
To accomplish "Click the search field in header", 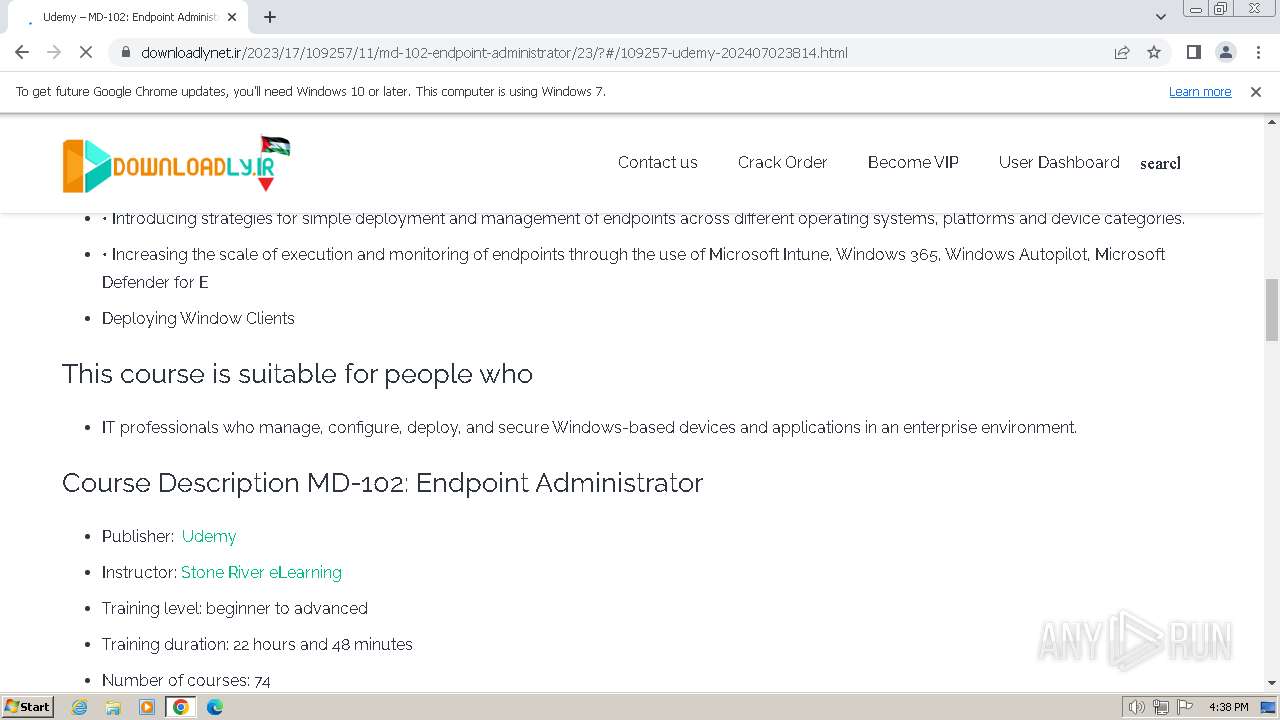I will [1160, 163].
